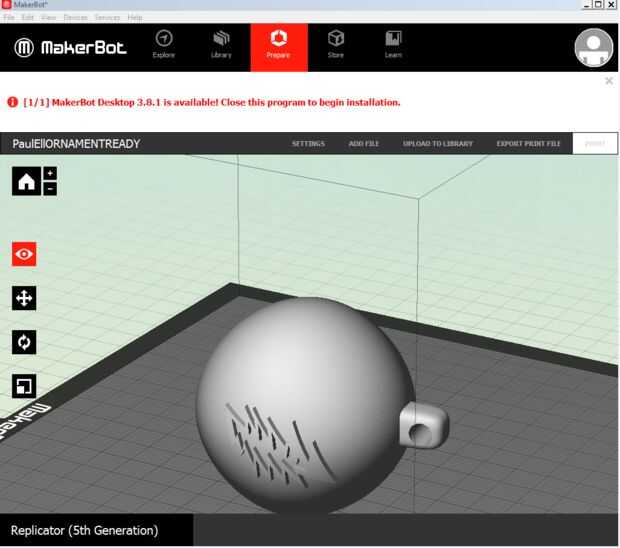Click EXPORT PRINT FILE
This screenshot has height=548, width=620.
click(x=528, y=144)
